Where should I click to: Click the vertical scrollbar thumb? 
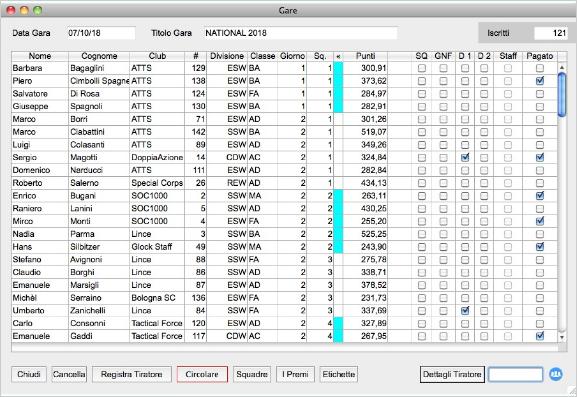(x=562, y=95)
